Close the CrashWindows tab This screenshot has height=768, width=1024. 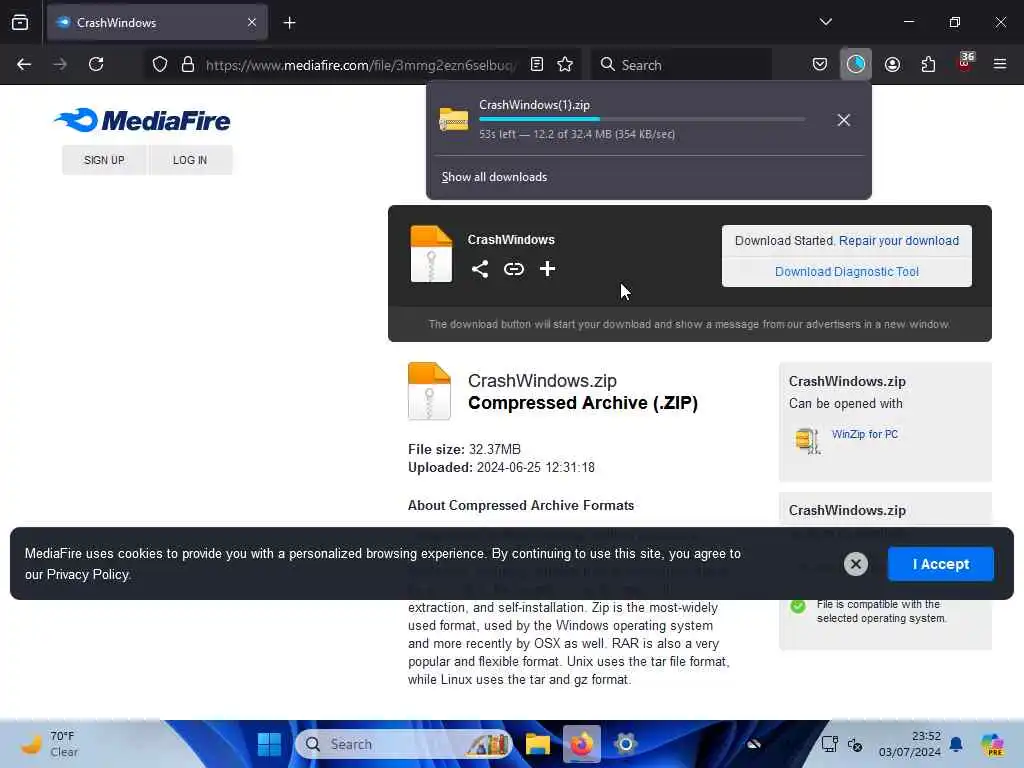251,22
